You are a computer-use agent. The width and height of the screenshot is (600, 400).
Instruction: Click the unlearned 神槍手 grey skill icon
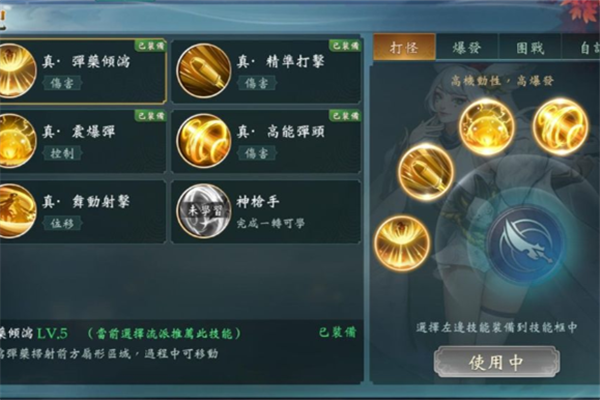coord(204,211)
